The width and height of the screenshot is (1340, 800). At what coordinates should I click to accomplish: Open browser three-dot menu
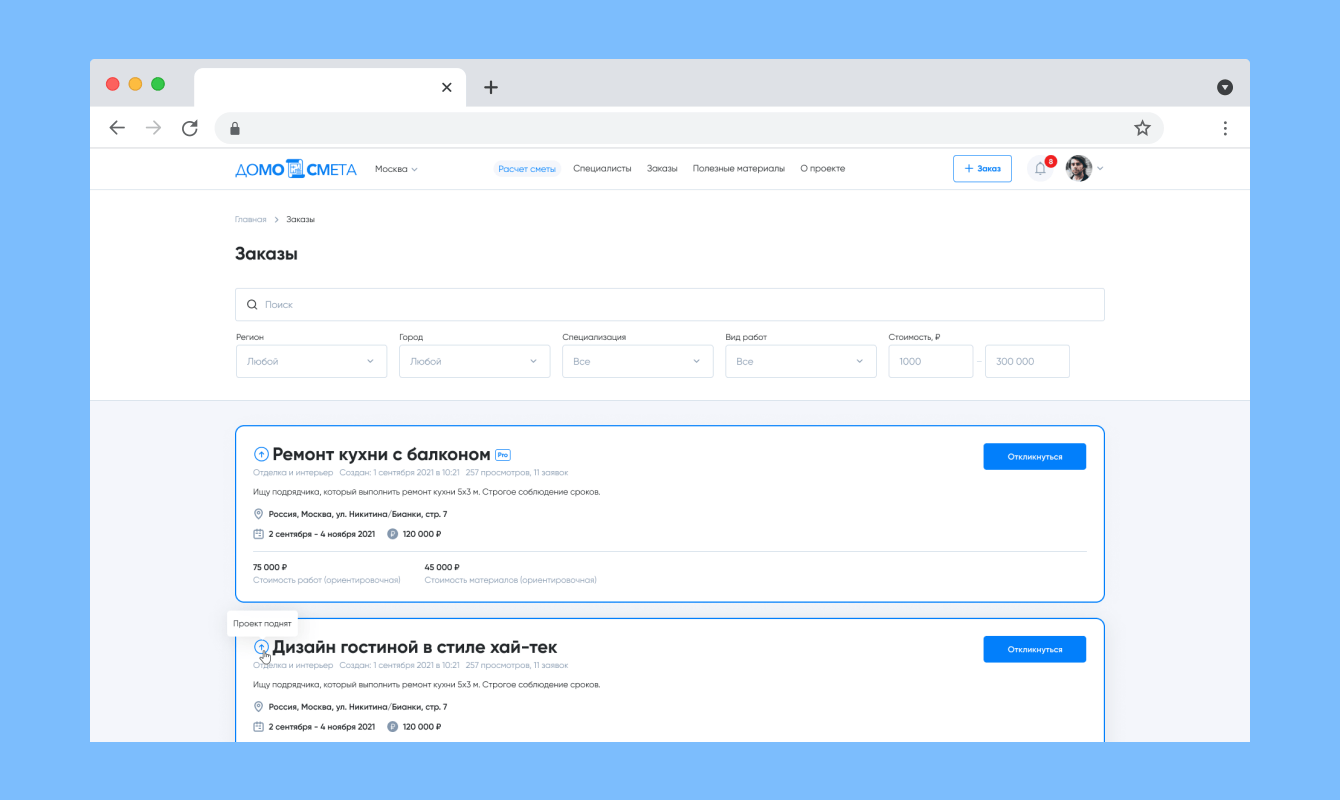coord(1225,128)
